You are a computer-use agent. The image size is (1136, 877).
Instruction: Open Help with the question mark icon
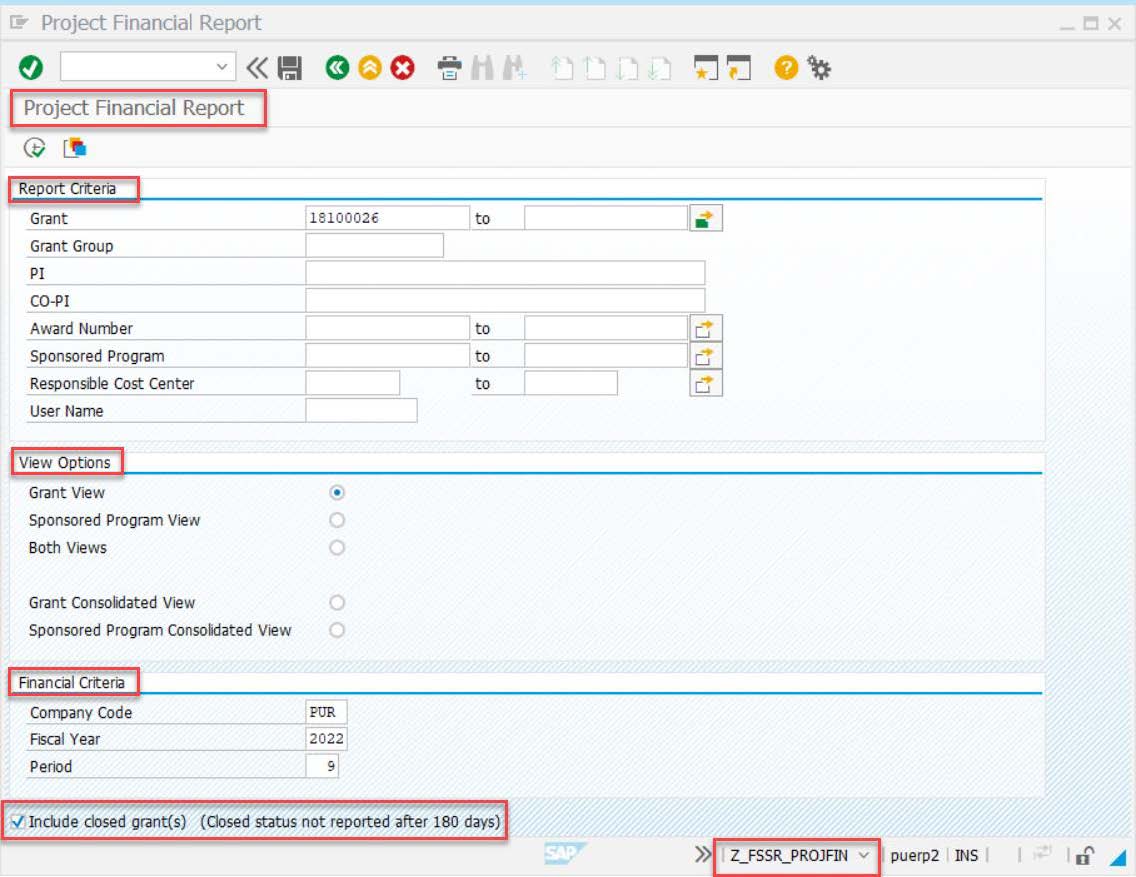(x=786, y=68)
